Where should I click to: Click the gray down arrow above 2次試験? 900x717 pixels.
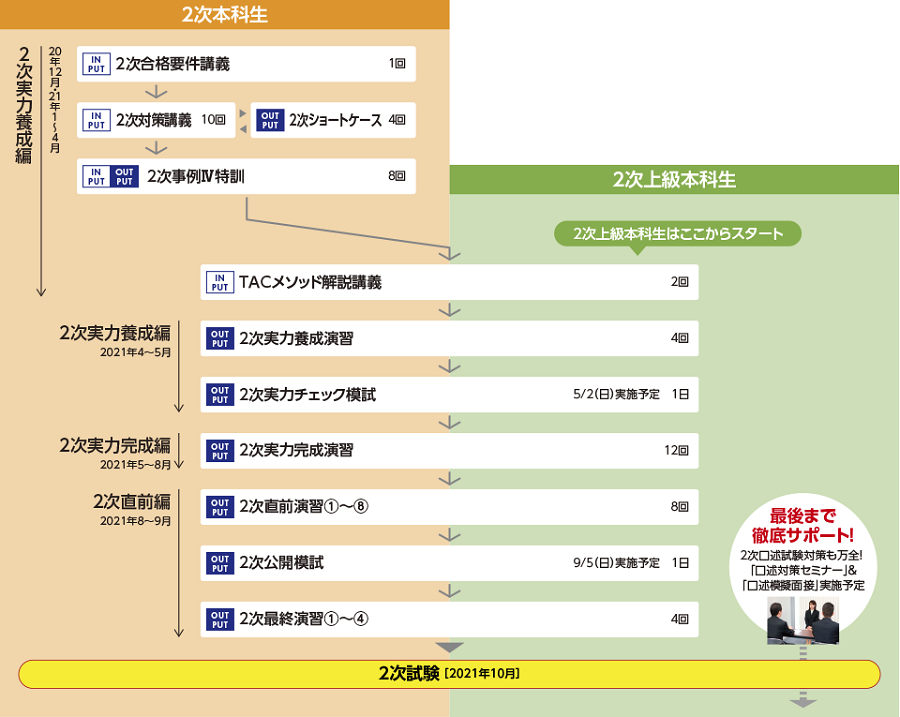[449, 647]
